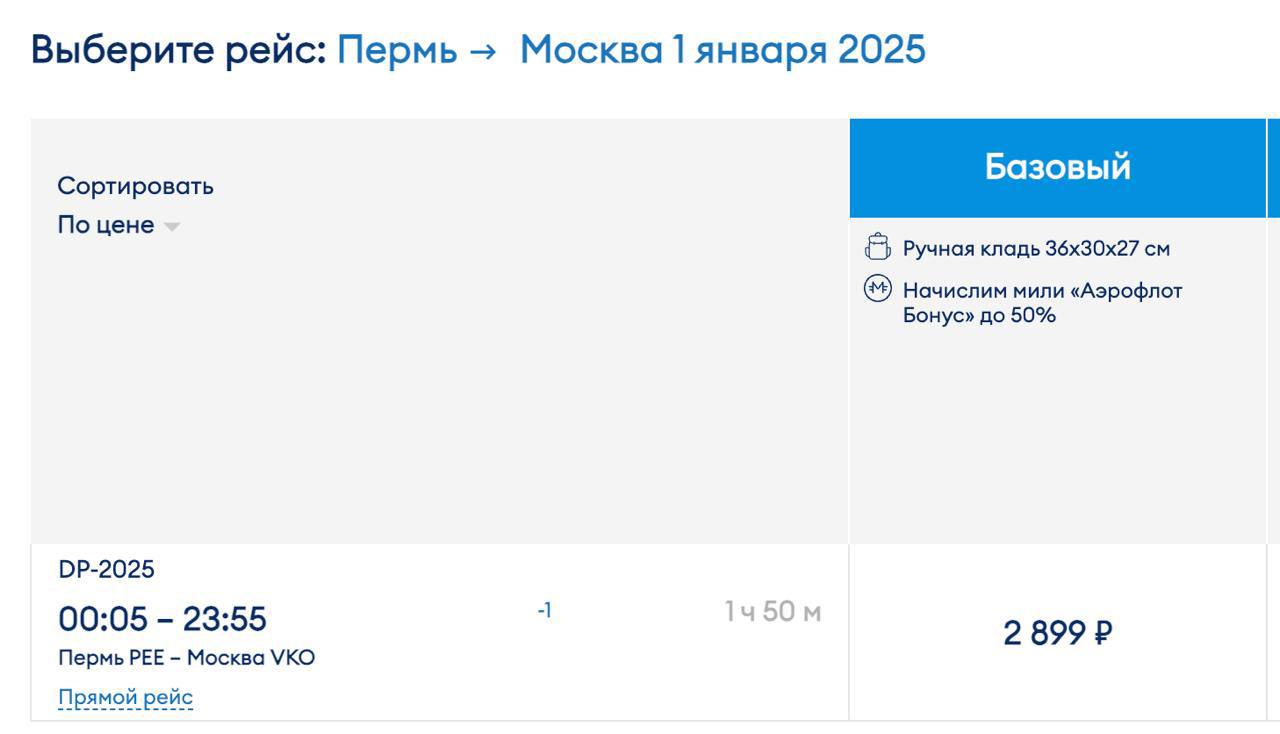This screenshot has width=1280, height=734.
Task: Click the -1 day offset indicator
Action: (x=544, y=610)
